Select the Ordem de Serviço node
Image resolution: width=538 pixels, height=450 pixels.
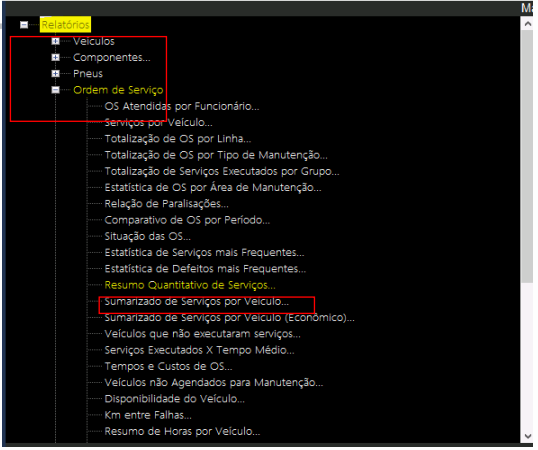click(x=118, y=90)
